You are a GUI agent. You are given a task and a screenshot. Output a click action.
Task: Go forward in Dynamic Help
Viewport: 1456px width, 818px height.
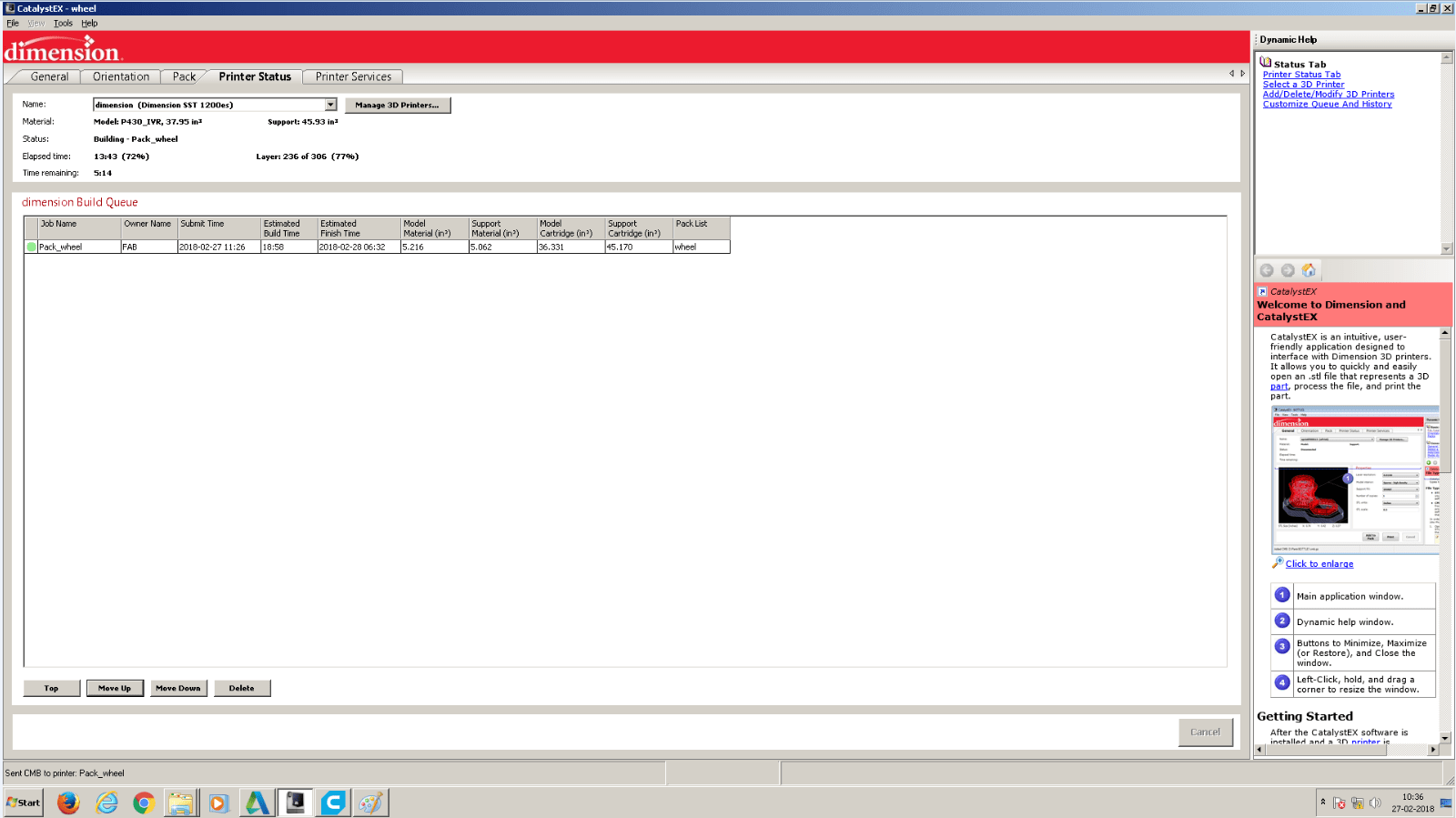(1288, 270)
